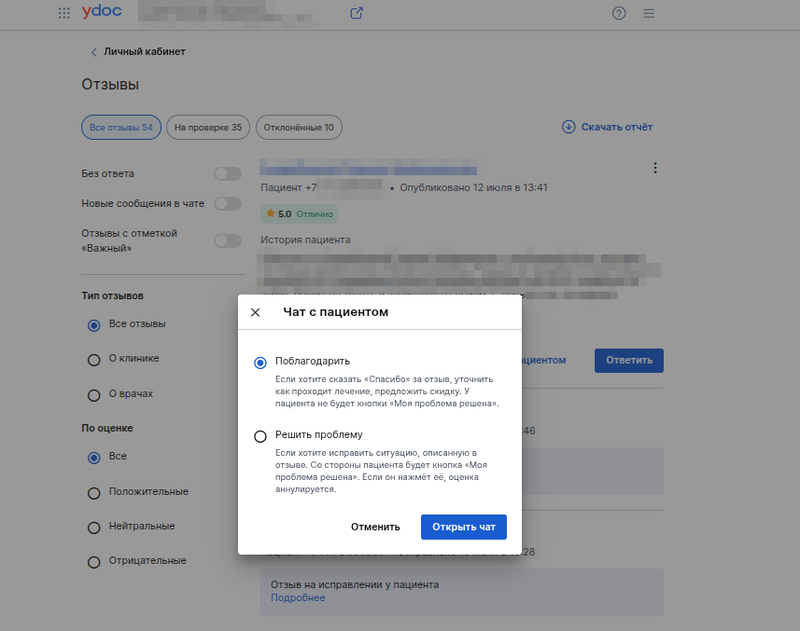Open the help question mark icon

[619, 13]
